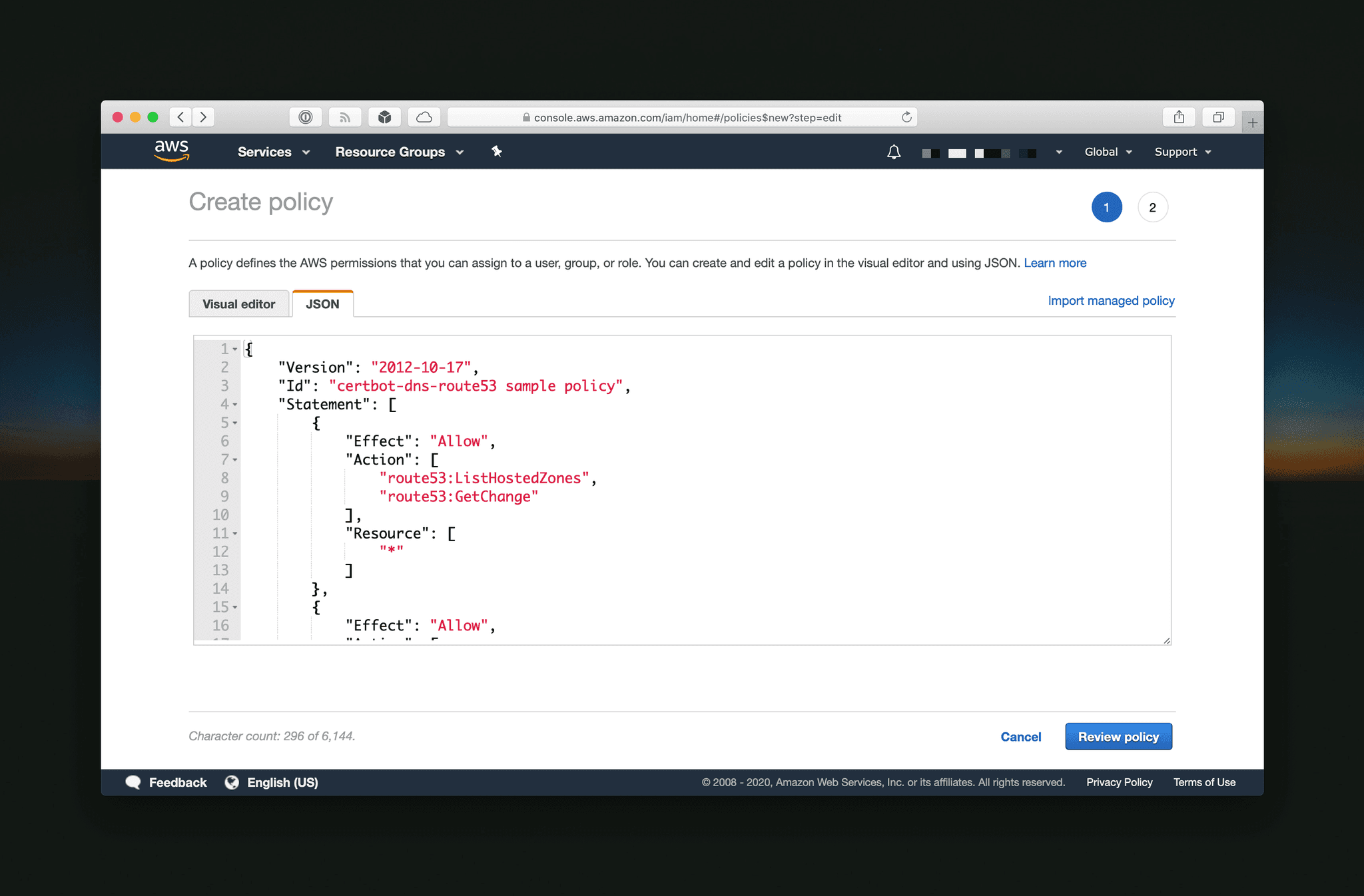The image size is (1364, 896).
Task: Select the JSON tab
Action: click(322, 304)
